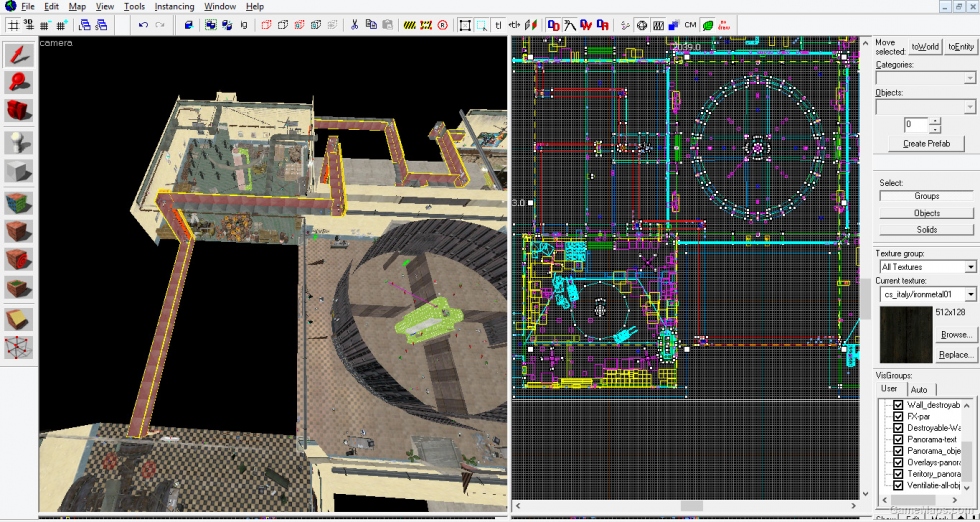Select the Selection tool (red arrow)
This screenshot has height=522, width=980.
(19, 54)
